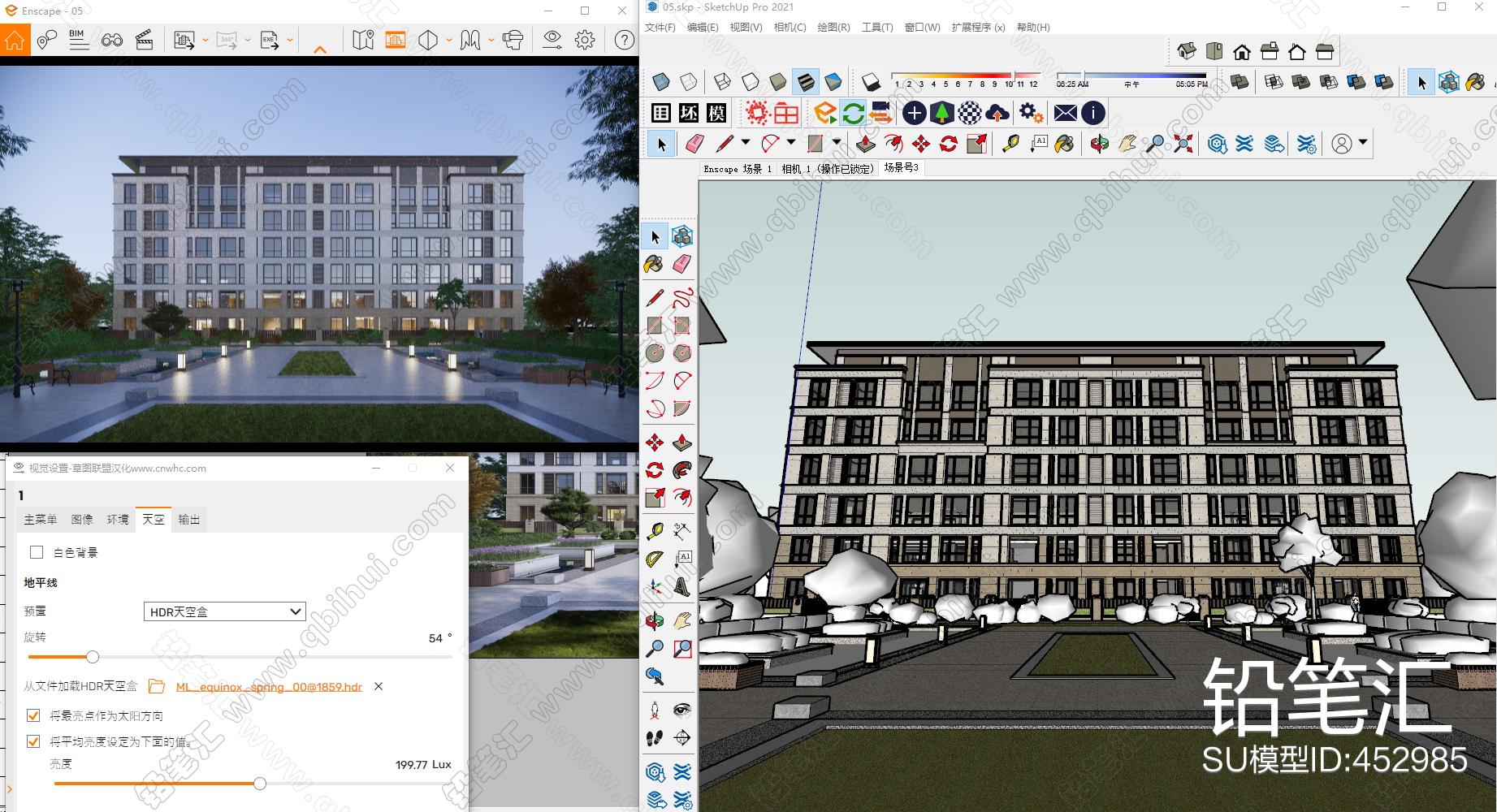Click the Start Enscape icon in SketchUp
The image size is (1497, 812).
pos(825,113)
